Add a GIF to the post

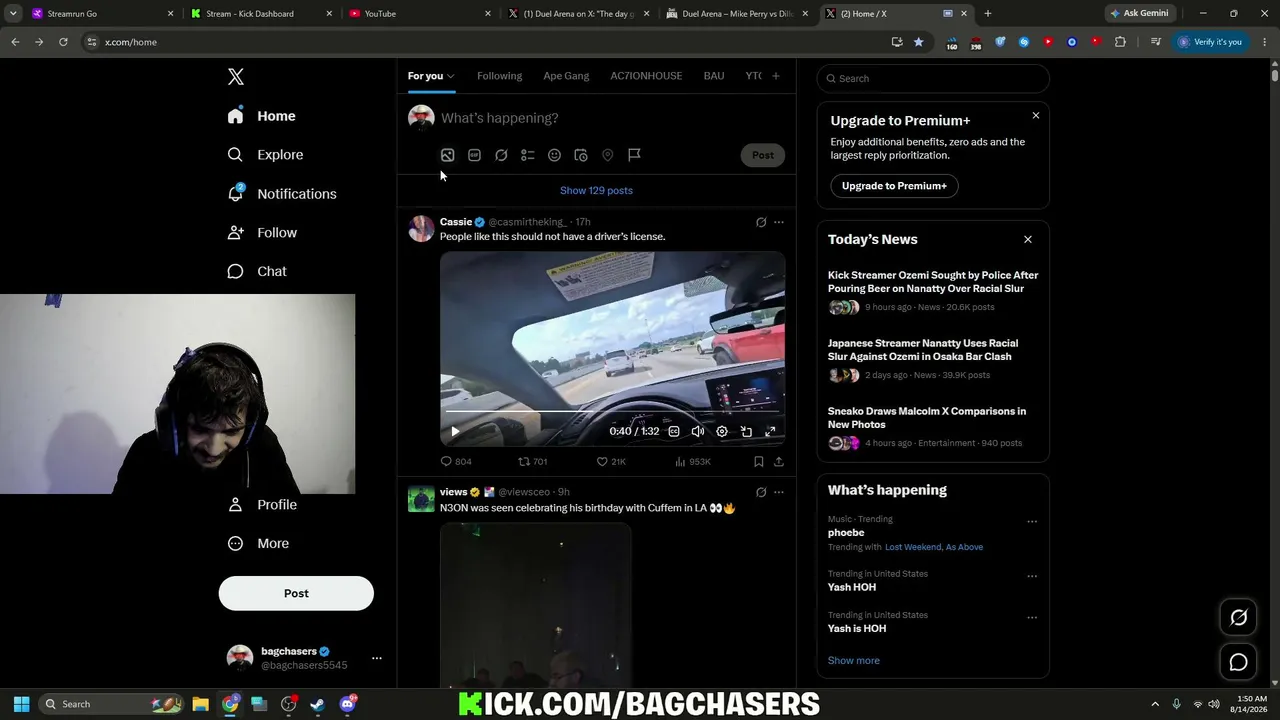tap(474, 155)
